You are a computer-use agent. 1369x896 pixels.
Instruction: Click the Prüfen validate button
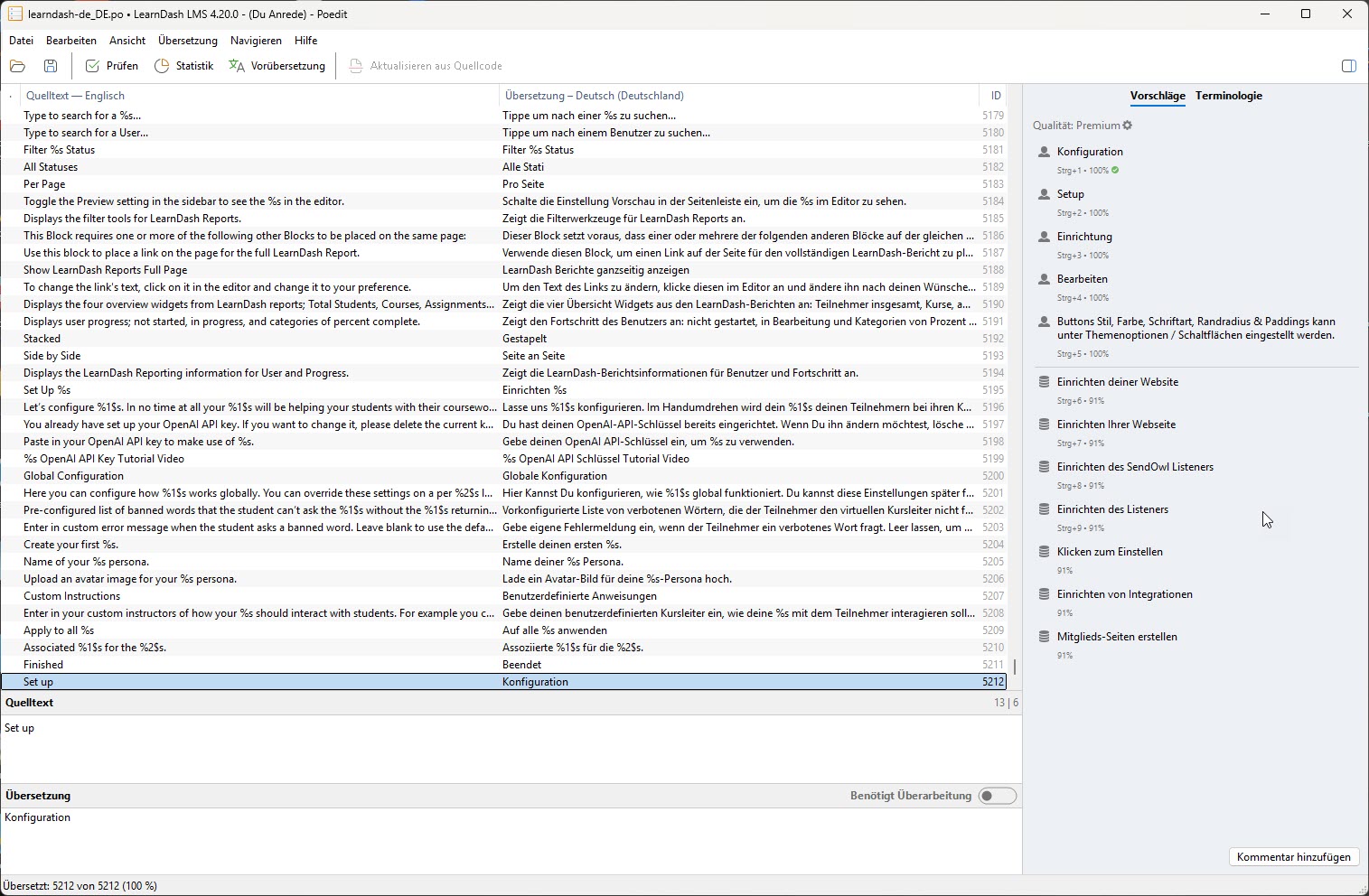[112, 66]
